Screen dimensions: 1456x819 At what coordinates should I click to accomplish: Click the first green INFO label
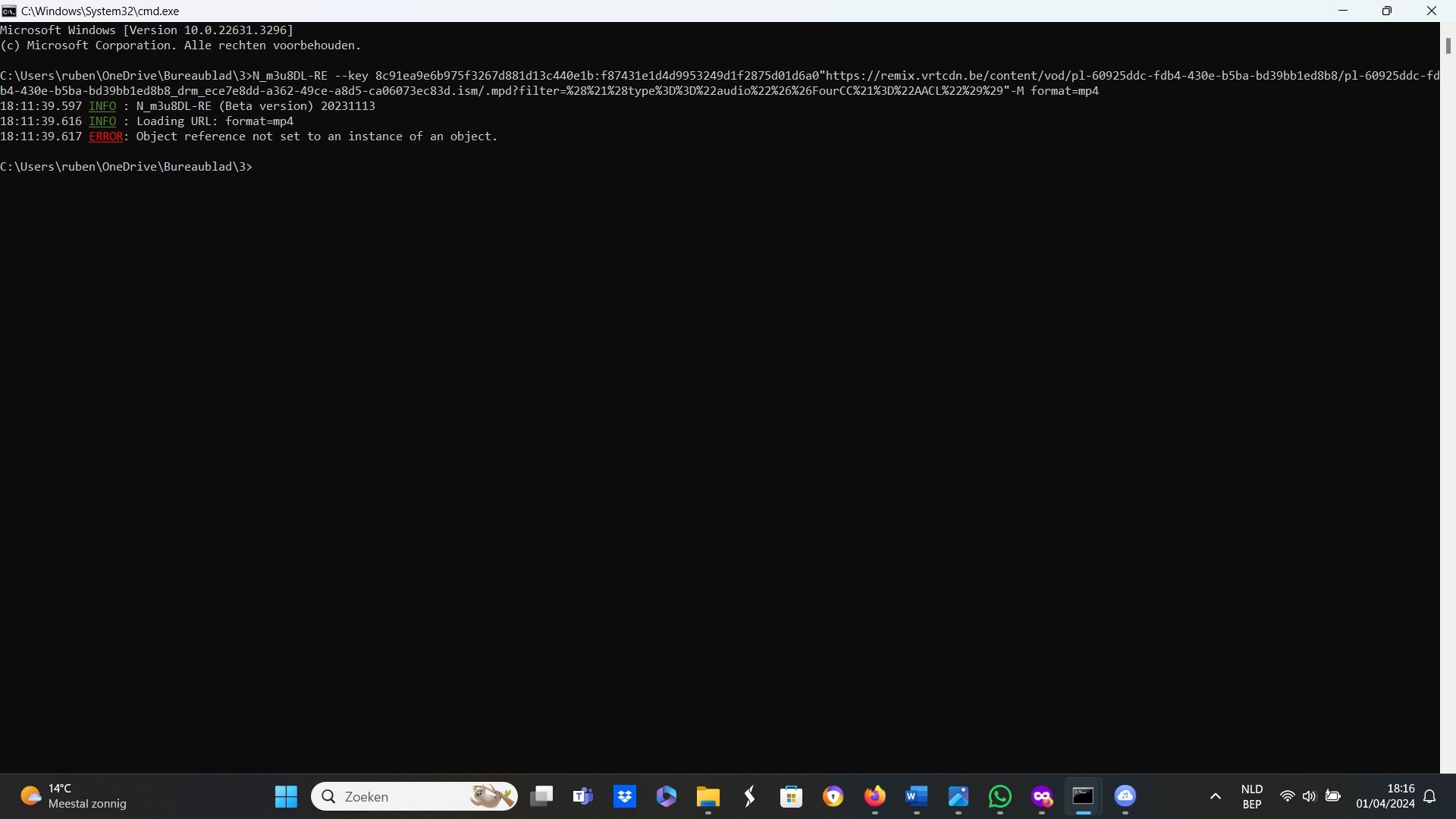click(x=102, y=106)
